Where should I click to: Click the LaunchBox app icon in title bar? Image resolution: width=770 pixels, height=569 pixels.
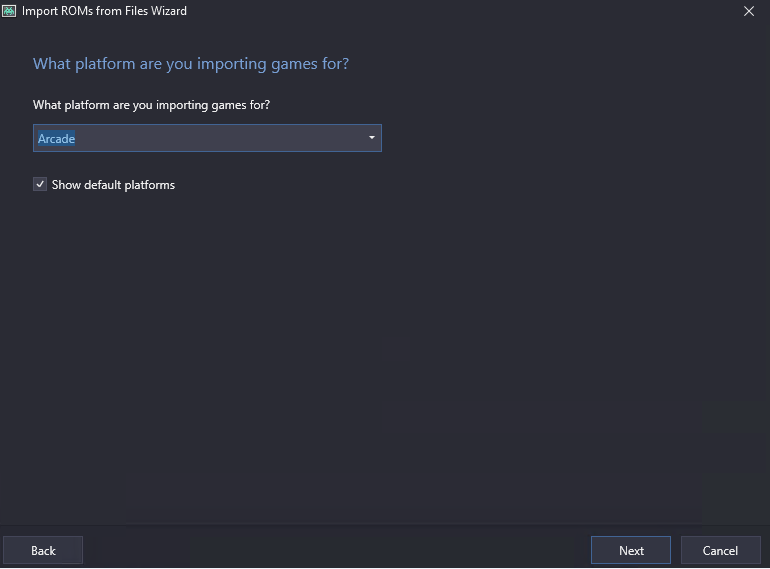click(x=9, y=11)
